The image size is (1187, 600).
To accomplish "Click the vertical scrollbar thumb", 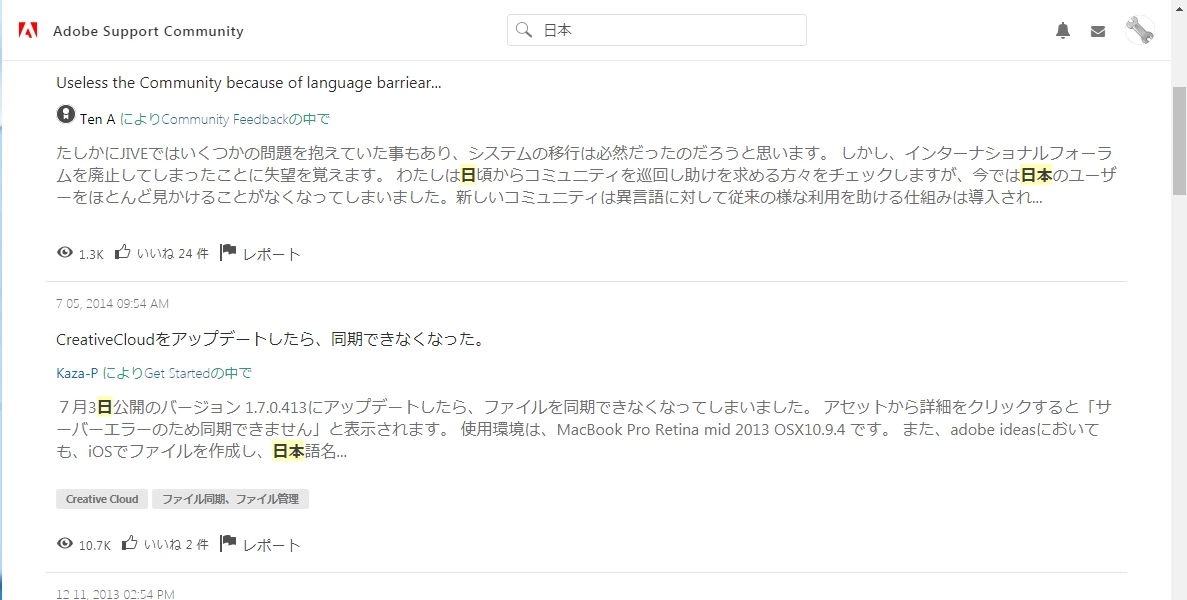I will (x=1179, y=140).
